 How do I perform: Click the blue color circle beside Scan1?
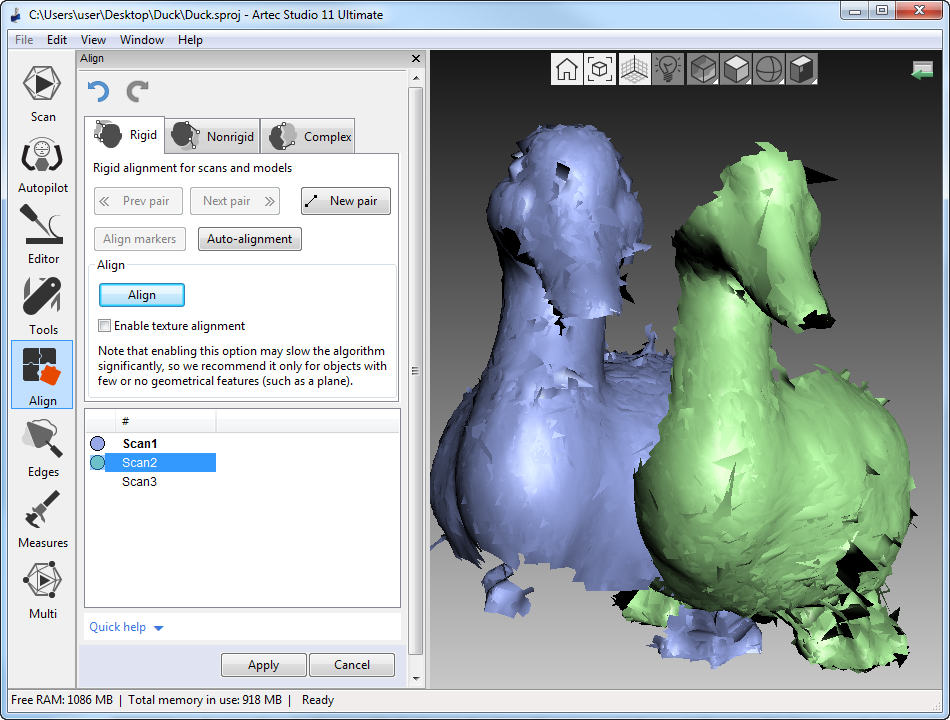(98, 444)
